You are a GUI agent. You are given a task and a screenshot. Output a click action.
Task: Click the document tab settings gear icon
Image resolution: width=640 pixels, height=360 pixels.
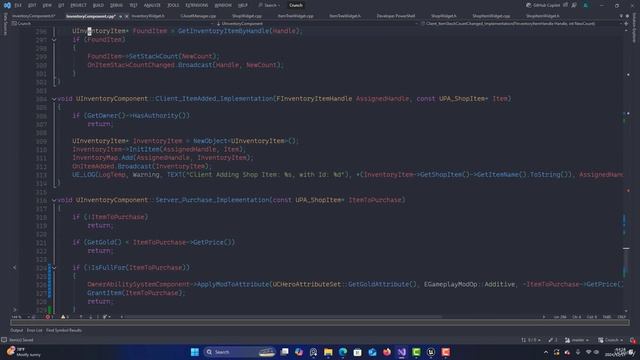click(x=627, y=16)
